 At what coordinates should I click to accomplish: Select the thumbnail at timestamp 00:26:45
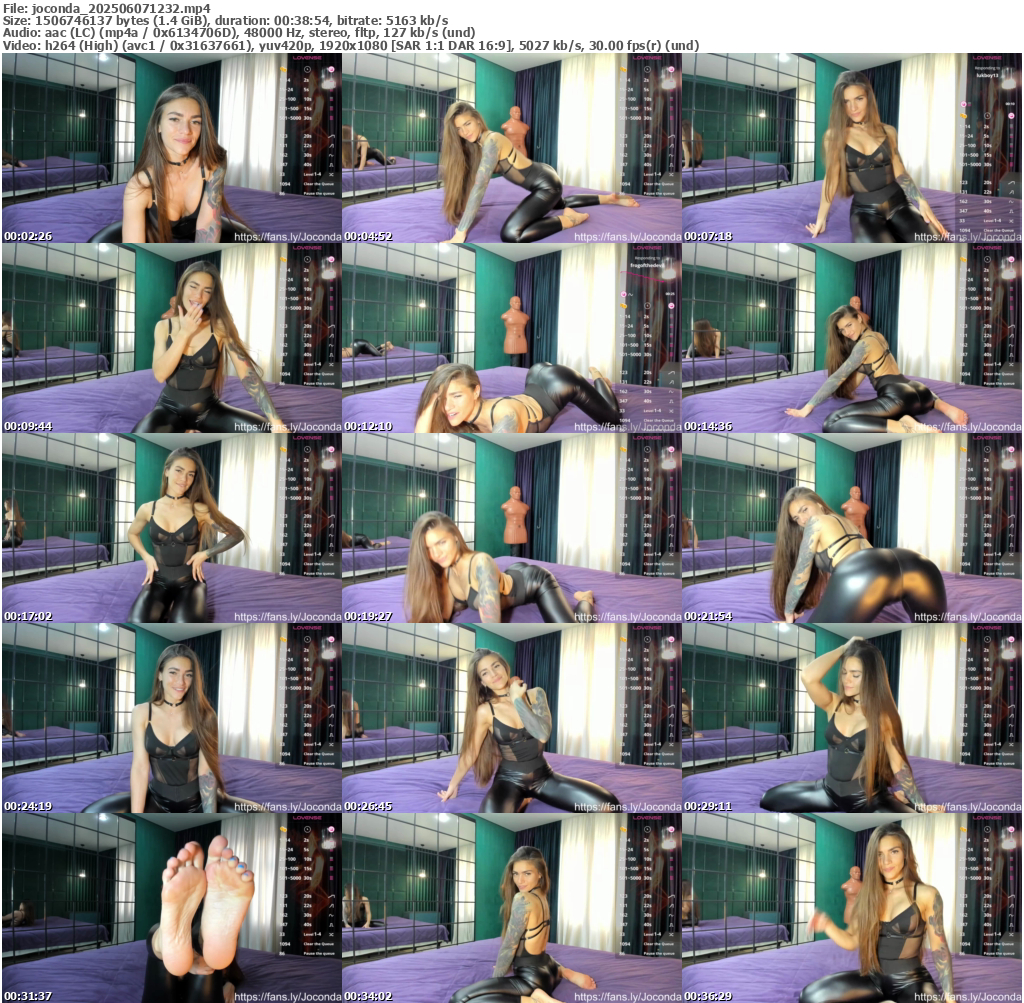[x=512, y=718]
